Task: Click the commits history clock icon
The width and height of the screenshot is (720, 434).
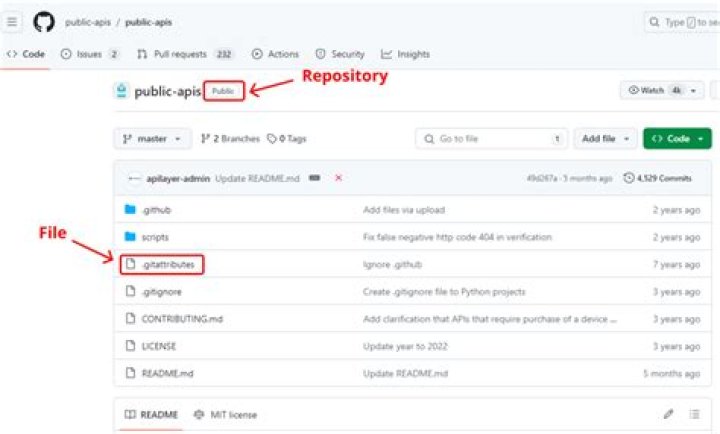Action: (x=629, y=177)
